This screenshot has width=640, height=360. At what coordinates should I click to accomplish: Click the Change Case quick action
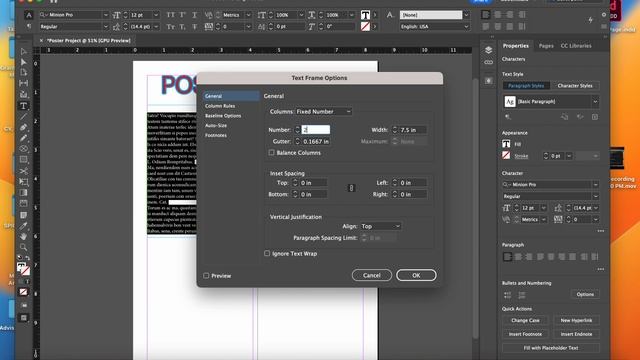point(525,320)
